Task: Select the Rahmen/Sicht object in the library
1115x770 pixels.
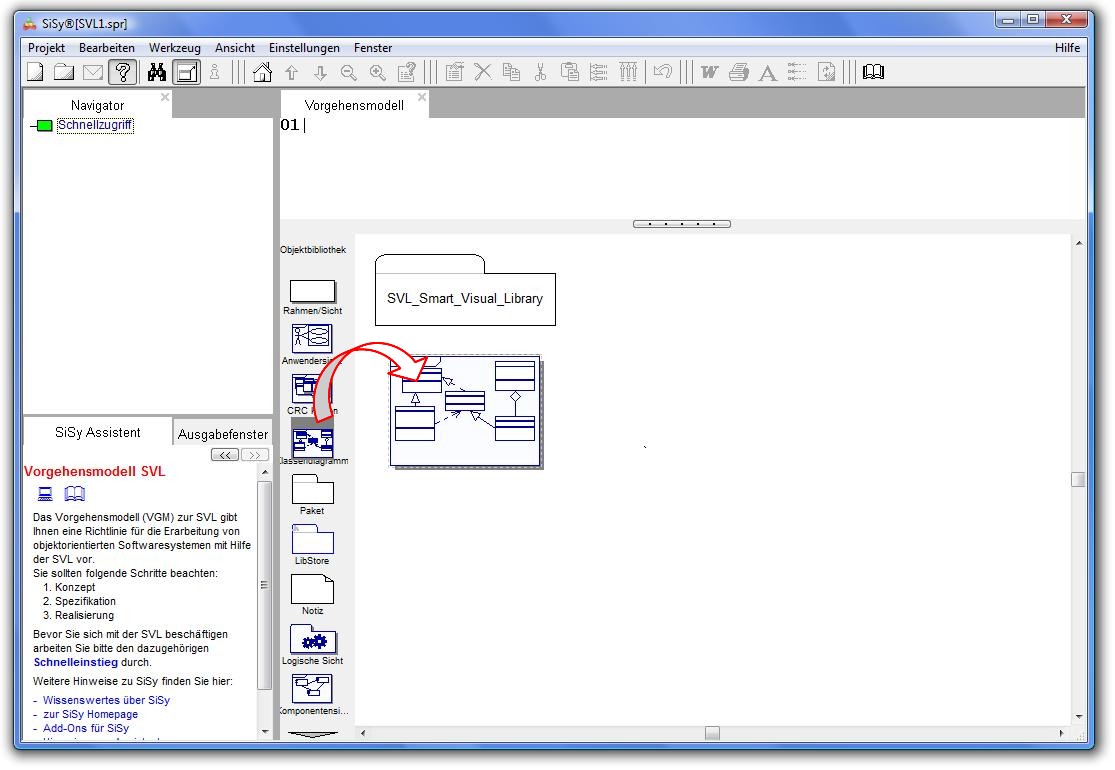Action: click(x=312, y=291)
